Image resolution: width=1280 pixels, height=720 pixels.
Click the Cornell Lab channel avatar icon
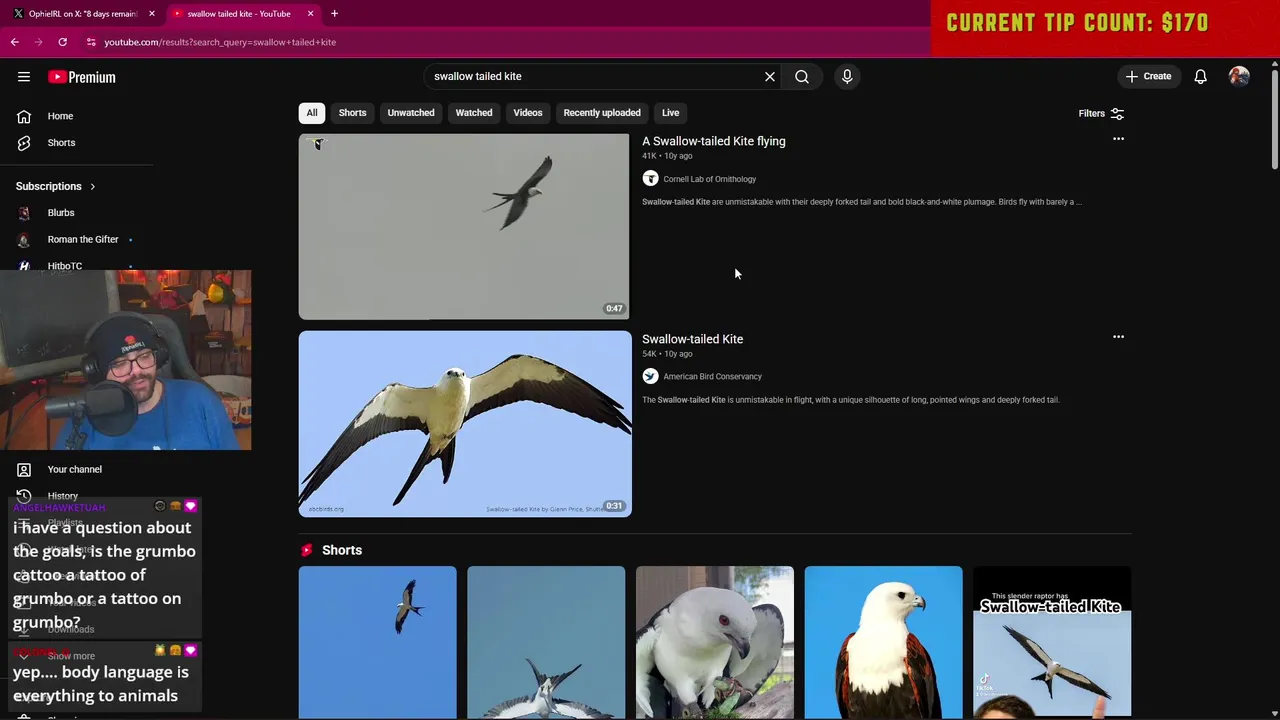[650, 179]
